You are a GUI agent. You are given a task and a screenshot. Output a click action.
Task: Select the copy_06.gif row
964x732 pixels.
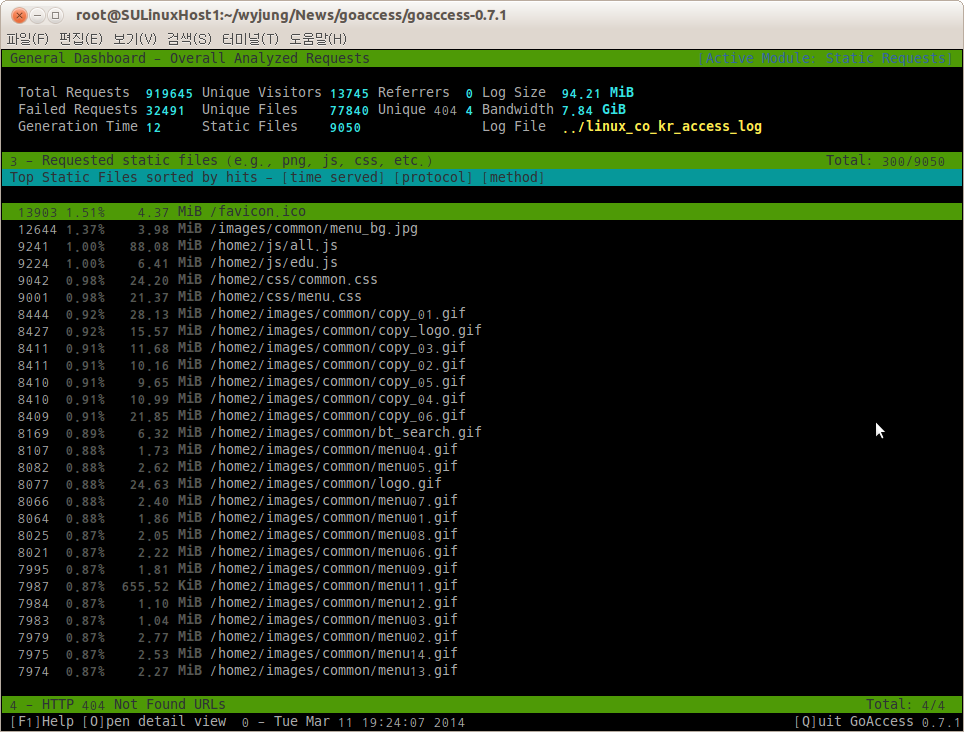pyautogui.click(x=482, y=415)
